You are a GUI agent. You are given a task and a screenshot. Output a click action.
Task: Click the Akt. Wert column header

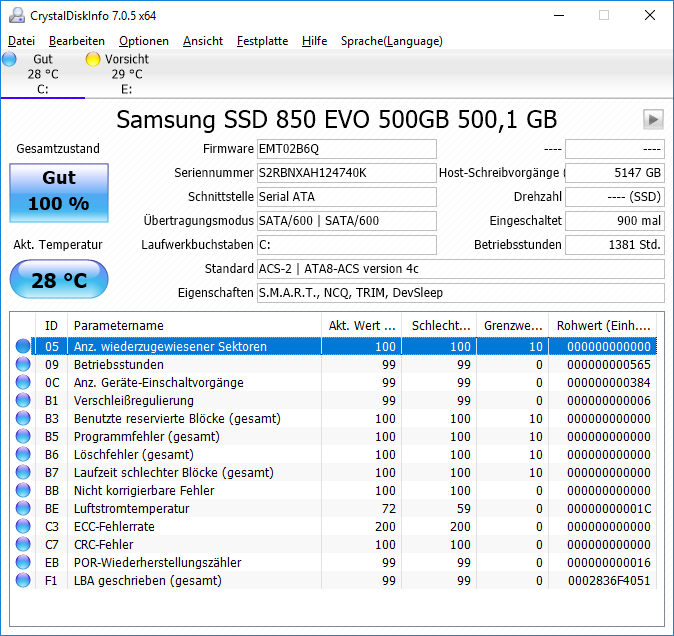click(362, 325)
